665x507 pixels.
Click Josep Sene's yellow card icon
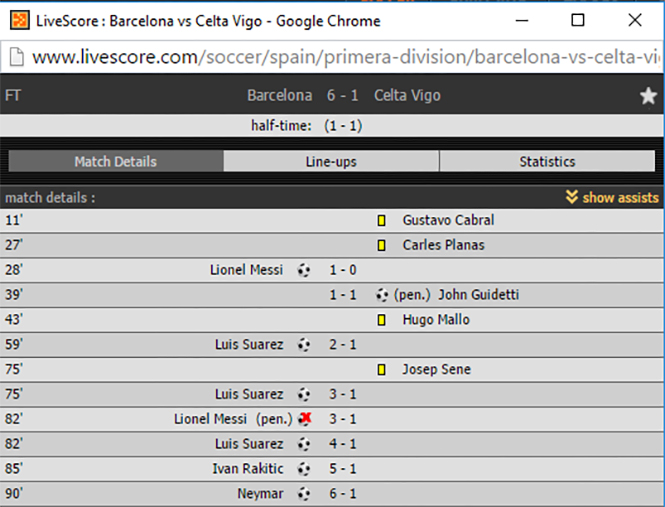(381, 370)
